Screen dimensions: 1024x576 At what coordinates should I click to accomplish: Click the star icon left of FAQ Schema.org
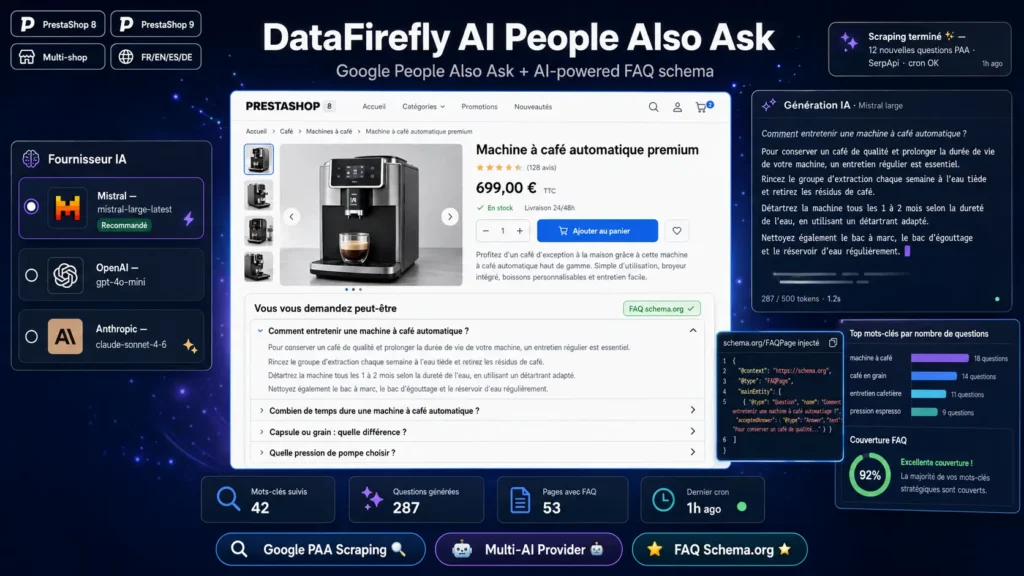(654, 549)
